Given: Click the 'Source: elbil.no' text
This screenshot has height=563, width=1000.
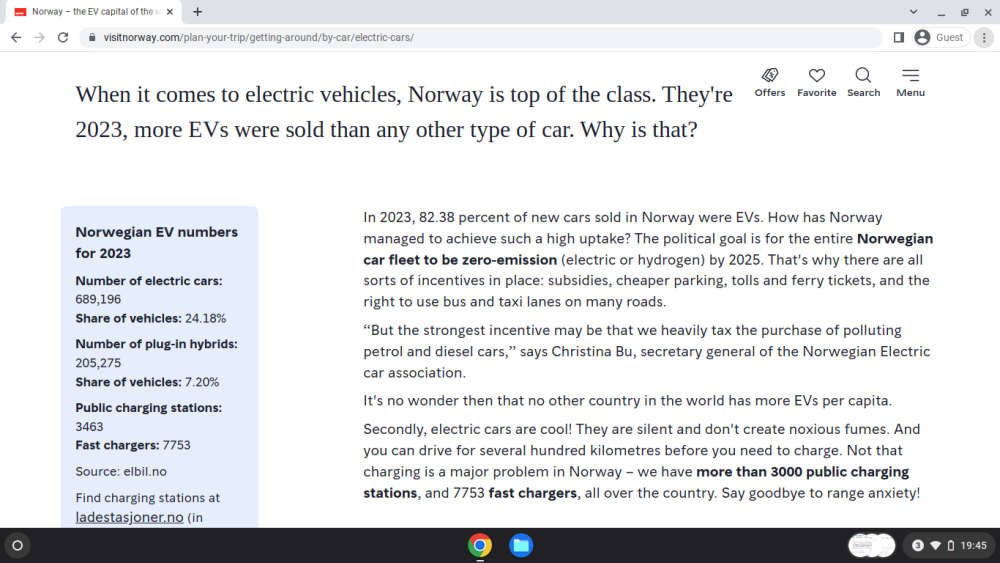Looking at the screenshot, I should tap(121, 472).
